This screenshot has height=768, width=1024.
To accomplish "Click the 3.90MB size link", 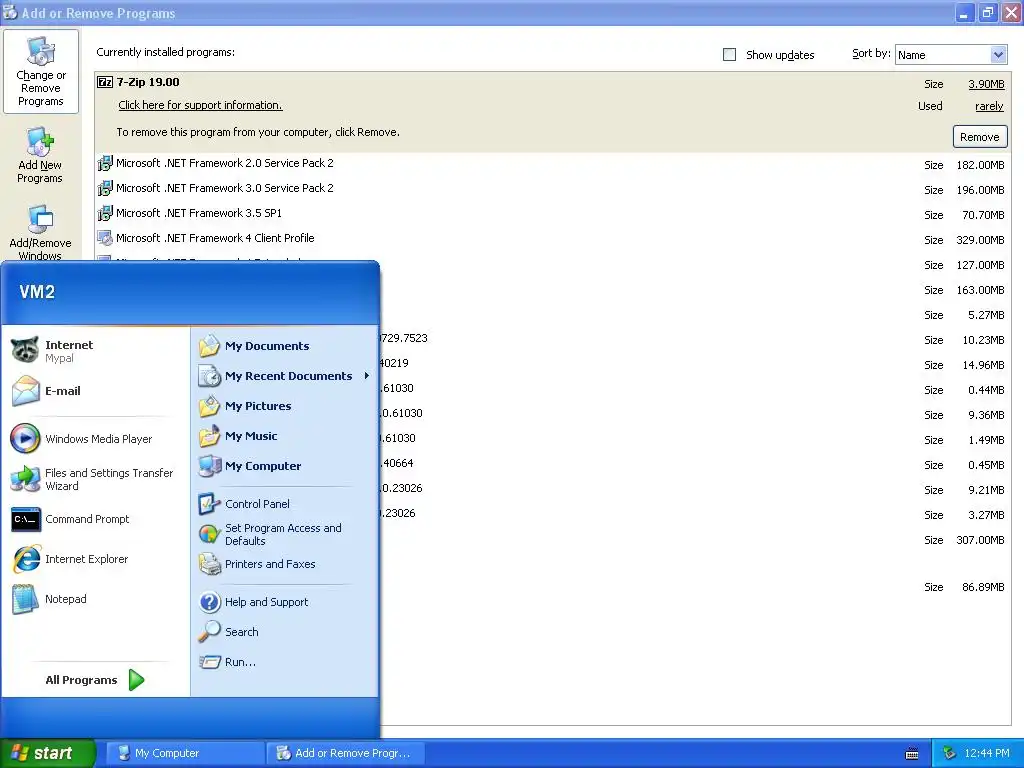I will [x=986, y=84].
